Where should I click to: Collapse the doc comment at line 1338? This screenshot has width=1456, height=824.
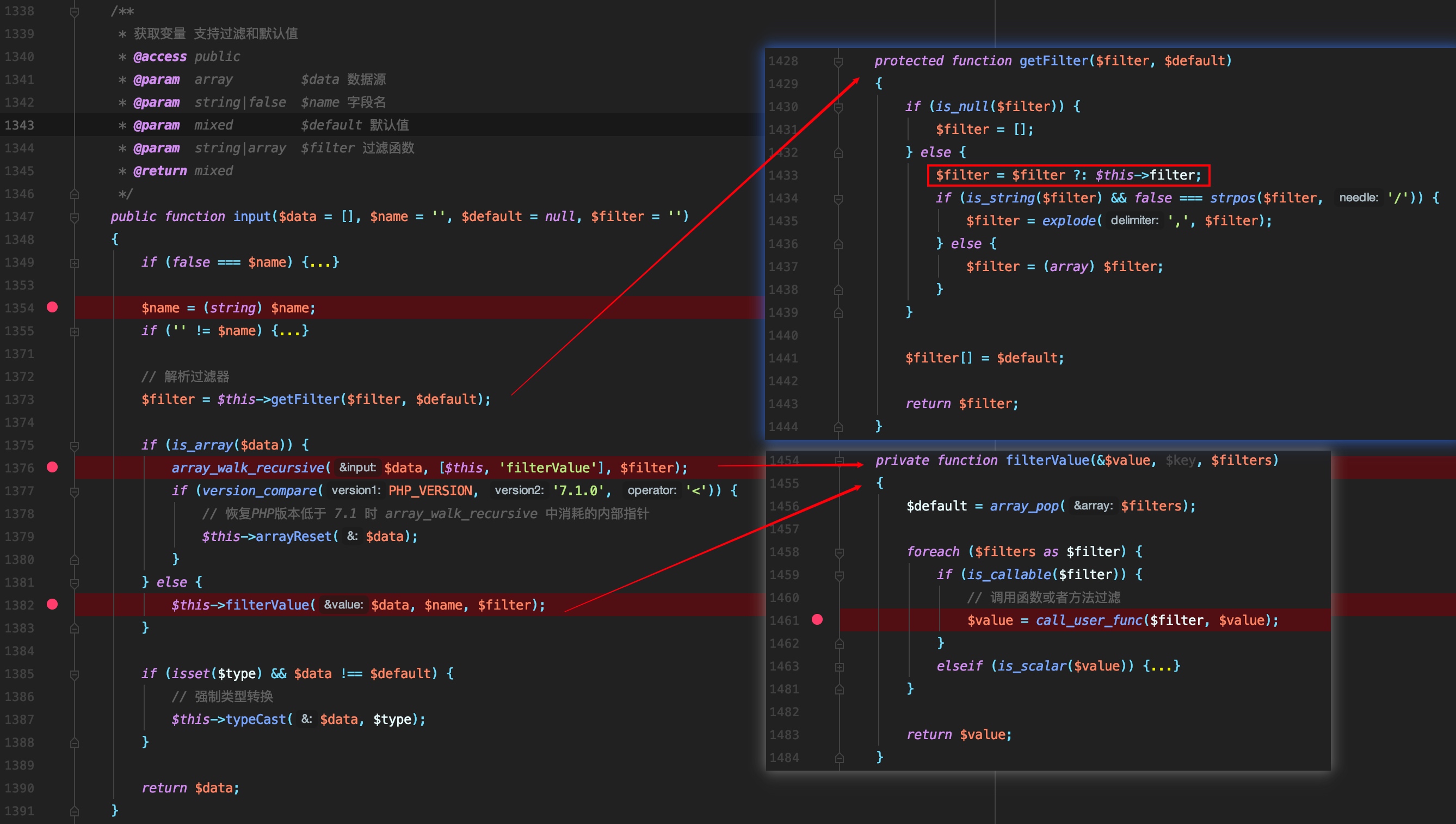(74, 11)
